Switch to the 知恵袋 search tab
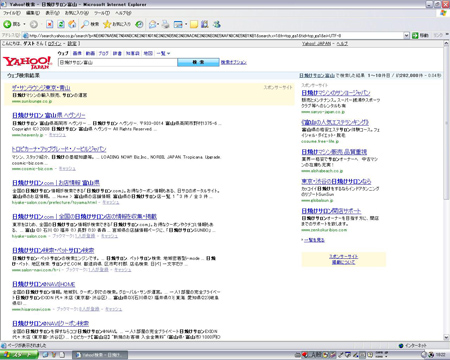Viewport: 450px width, 360px height. (x=132, y=53)
